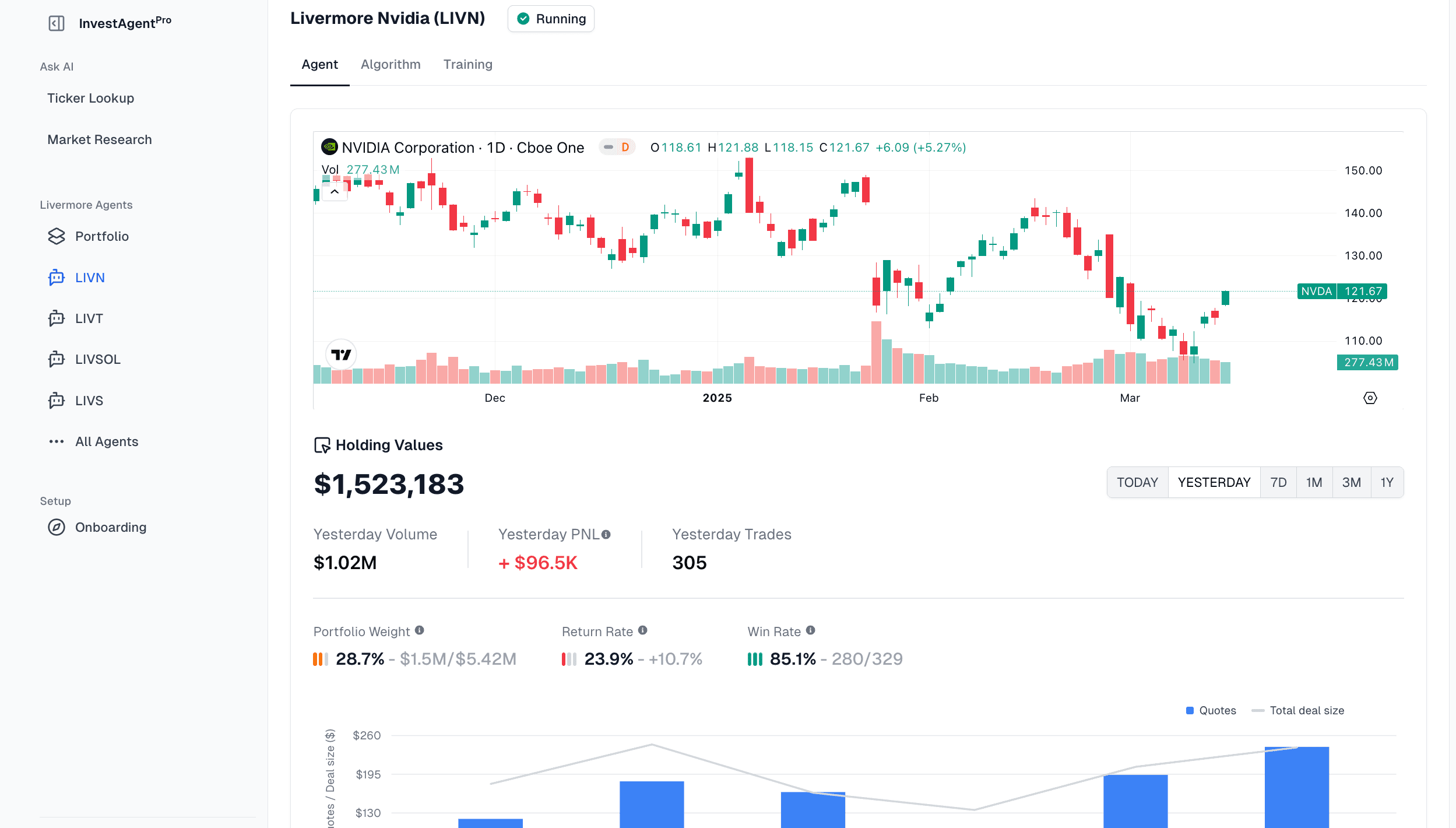Click the TradingView logo on the chart

pyautogui.click(x=342, y=354)
